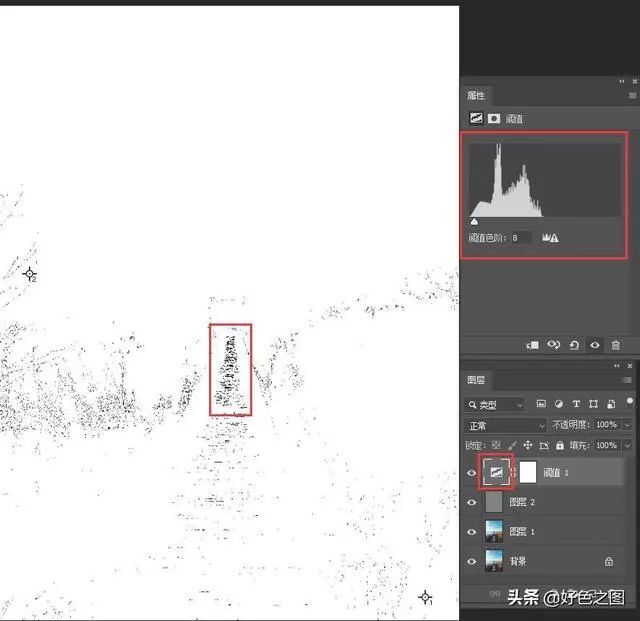Click lock position icon in Layers
Image resolution: width=640 pixels, height=621 pixels.
click(x=528, y=445)
